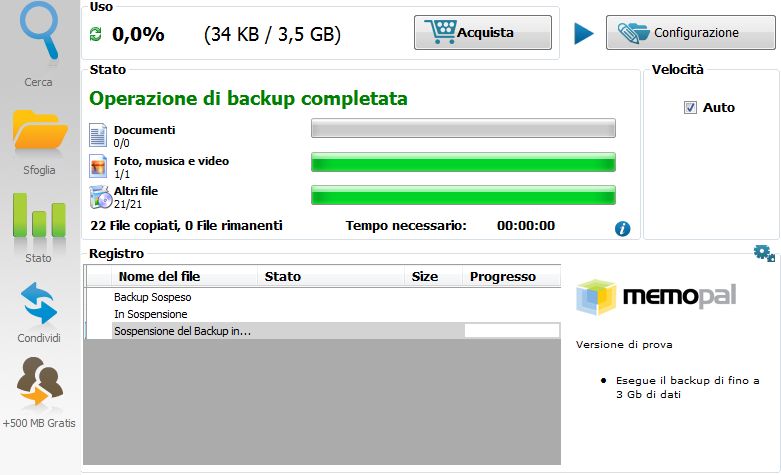Select the Stato bar chart icon

coord(39,217)
